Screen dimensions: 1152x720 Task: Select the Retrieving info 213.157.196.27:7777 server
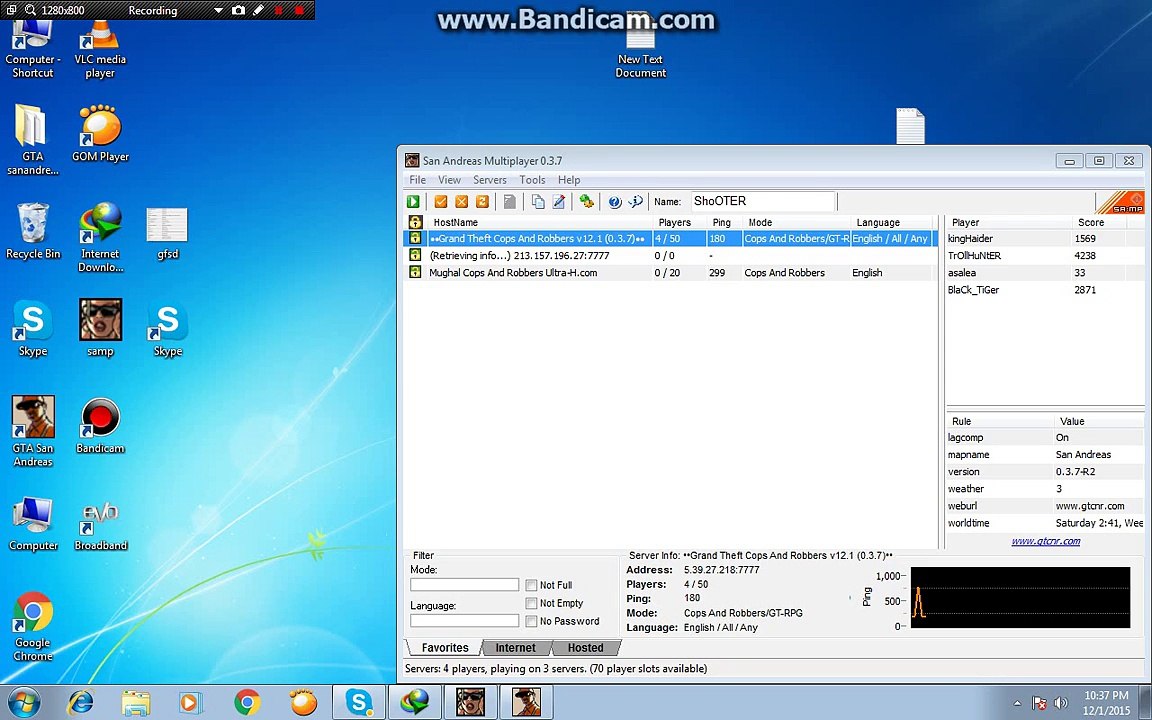tap(670, 256)
